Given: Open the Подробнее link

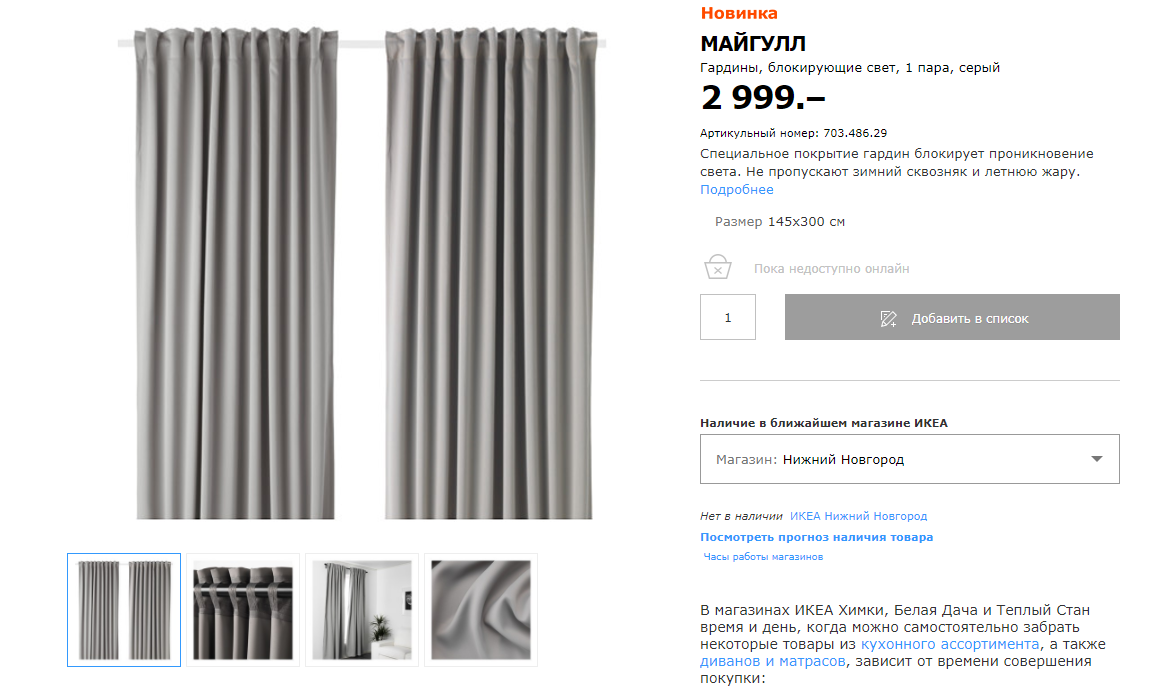Looking at the screenshot, I should (x=737, y=190).
